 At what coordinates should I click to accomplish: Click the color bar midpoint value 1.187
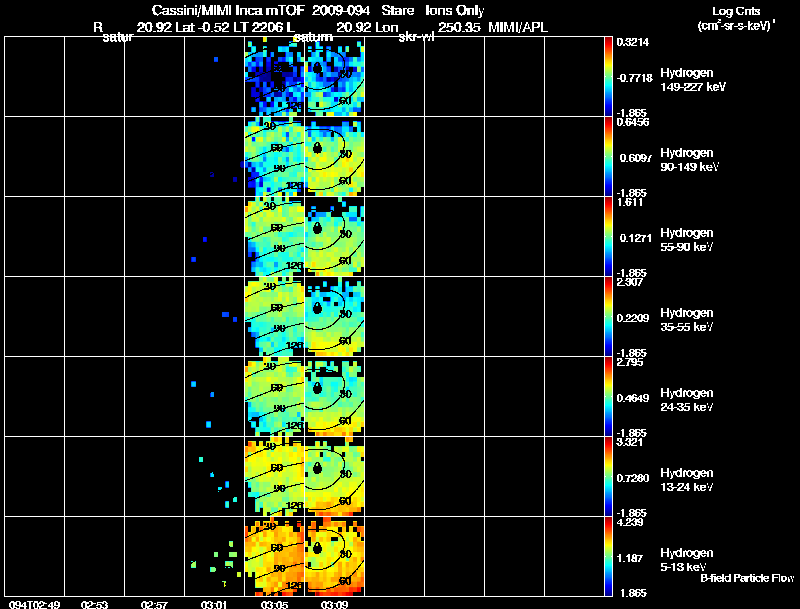click(630, 559)
